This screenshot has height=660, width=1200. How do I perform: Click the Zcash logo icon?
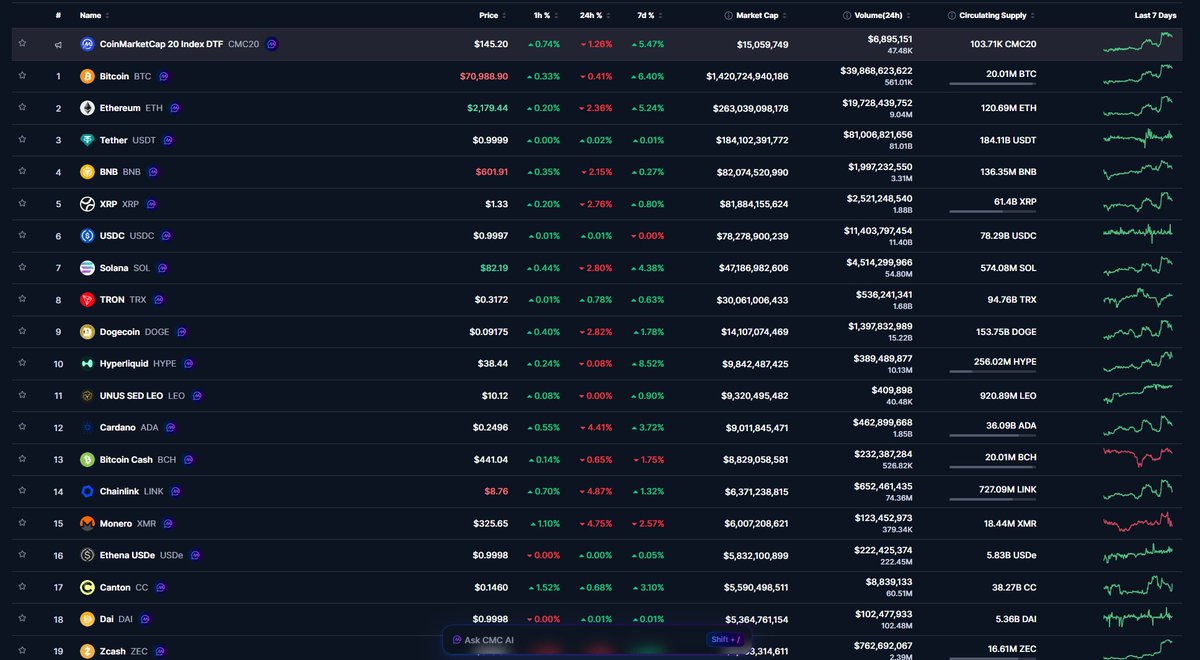[87, 652]
